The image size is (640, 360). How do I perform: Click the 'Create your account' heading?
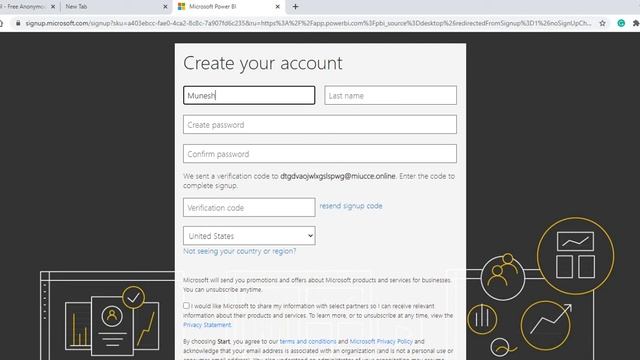(263, 63)
